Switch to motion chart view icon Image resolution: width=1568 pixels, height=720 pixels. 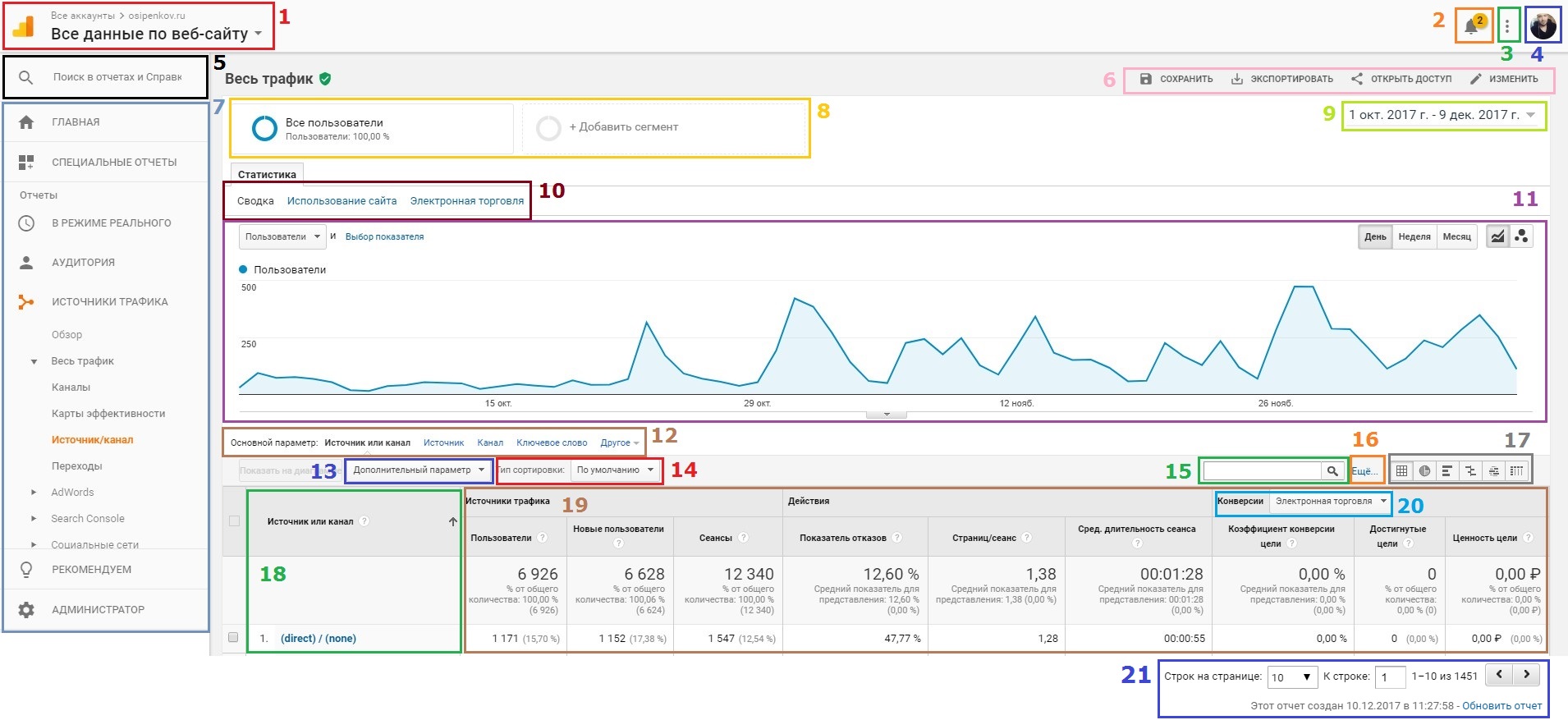point(1521,236)
